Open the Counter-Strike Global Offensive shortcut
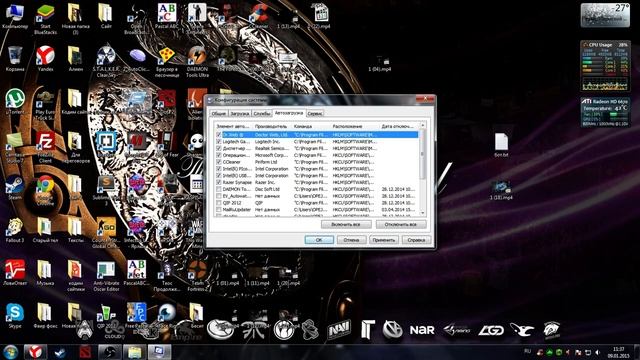The height and width of the screenshot is (360, 640). coord(106,233)
